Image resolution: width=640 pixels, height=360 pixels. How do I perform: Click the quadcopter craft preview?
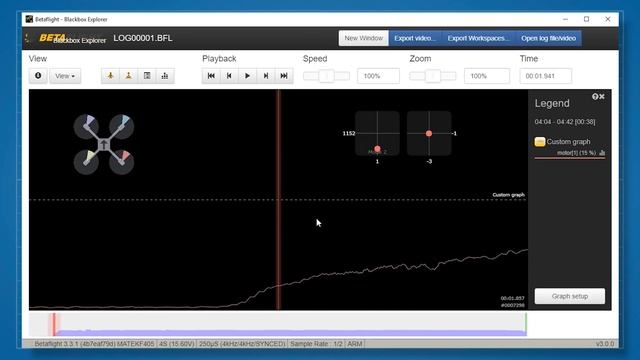click(104, 144)
